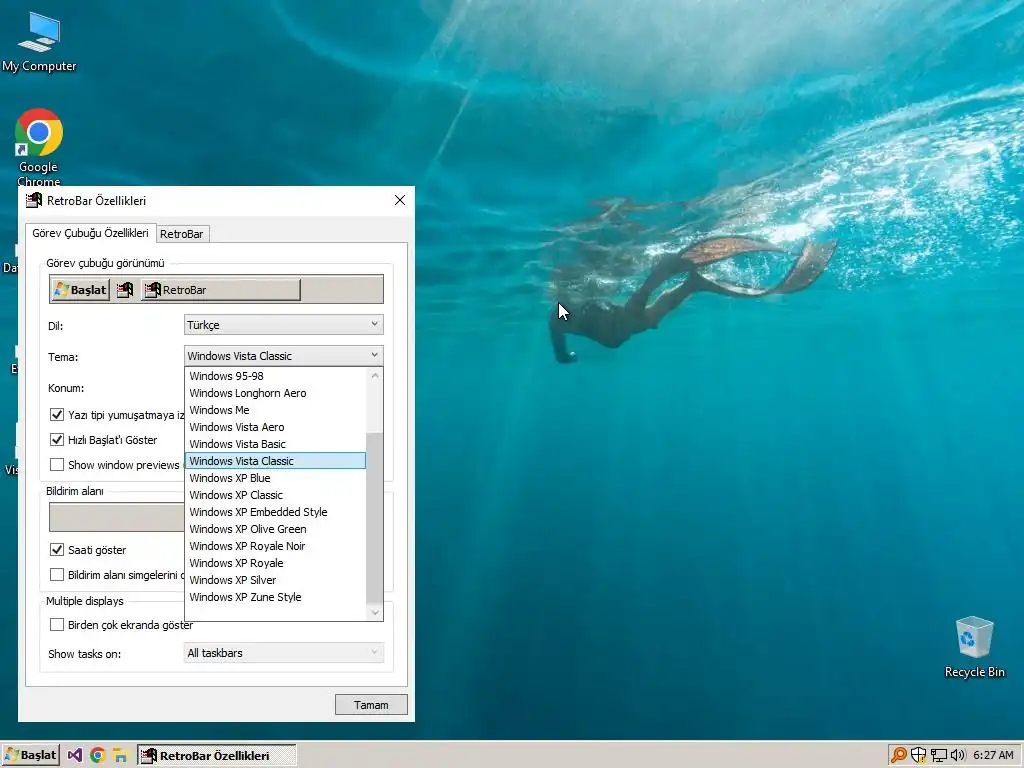Viewport: 1024px width, 768px height.
Task: Toggle Bildirim alanı simgelerini checkbox
Action: (57, 574)
